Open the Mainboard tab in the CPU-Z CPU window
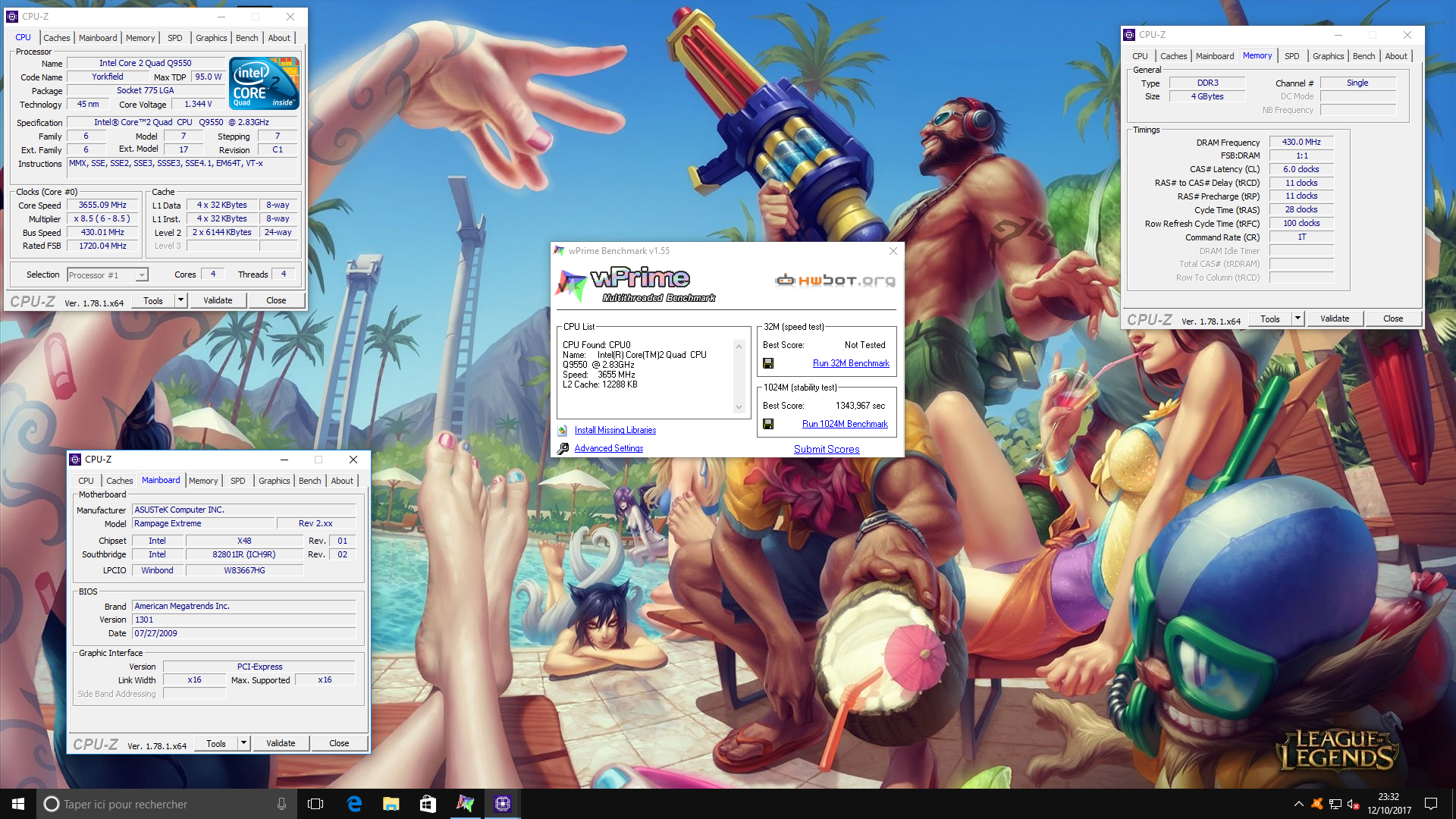Image resolution: width=1456 pixels, height=819 pixels. click(98, 38)
